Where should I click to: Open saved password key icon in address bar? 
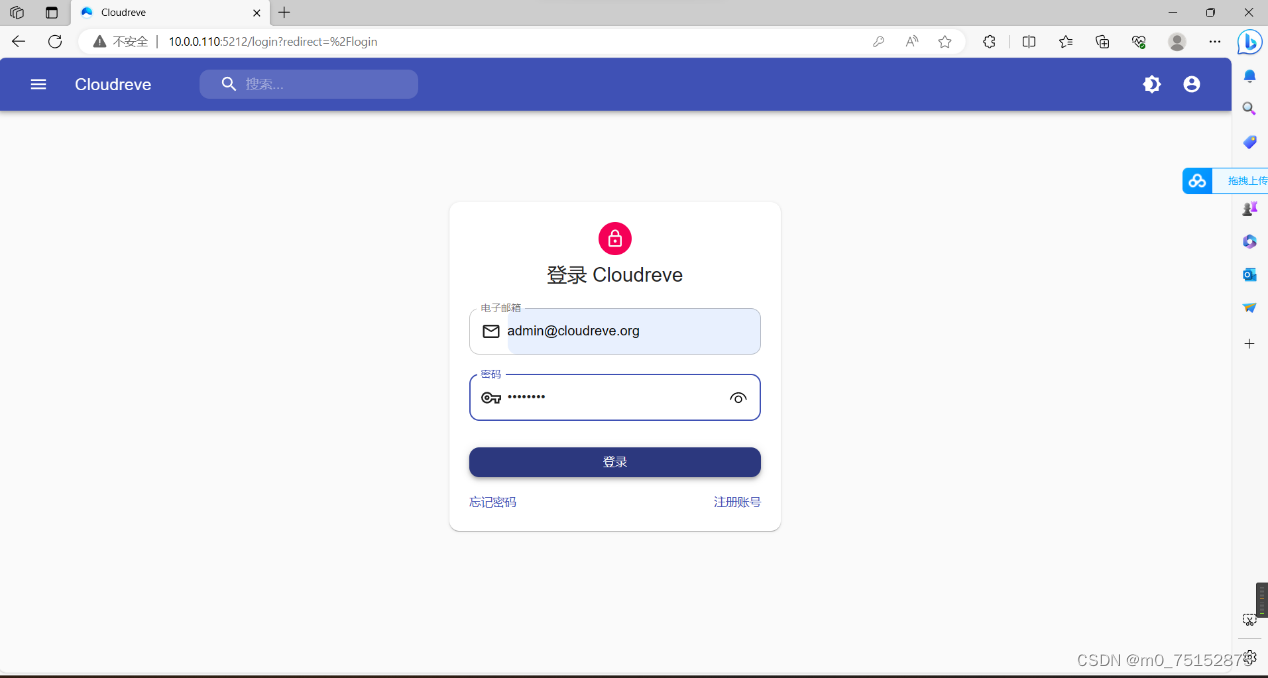click(878, 42)
